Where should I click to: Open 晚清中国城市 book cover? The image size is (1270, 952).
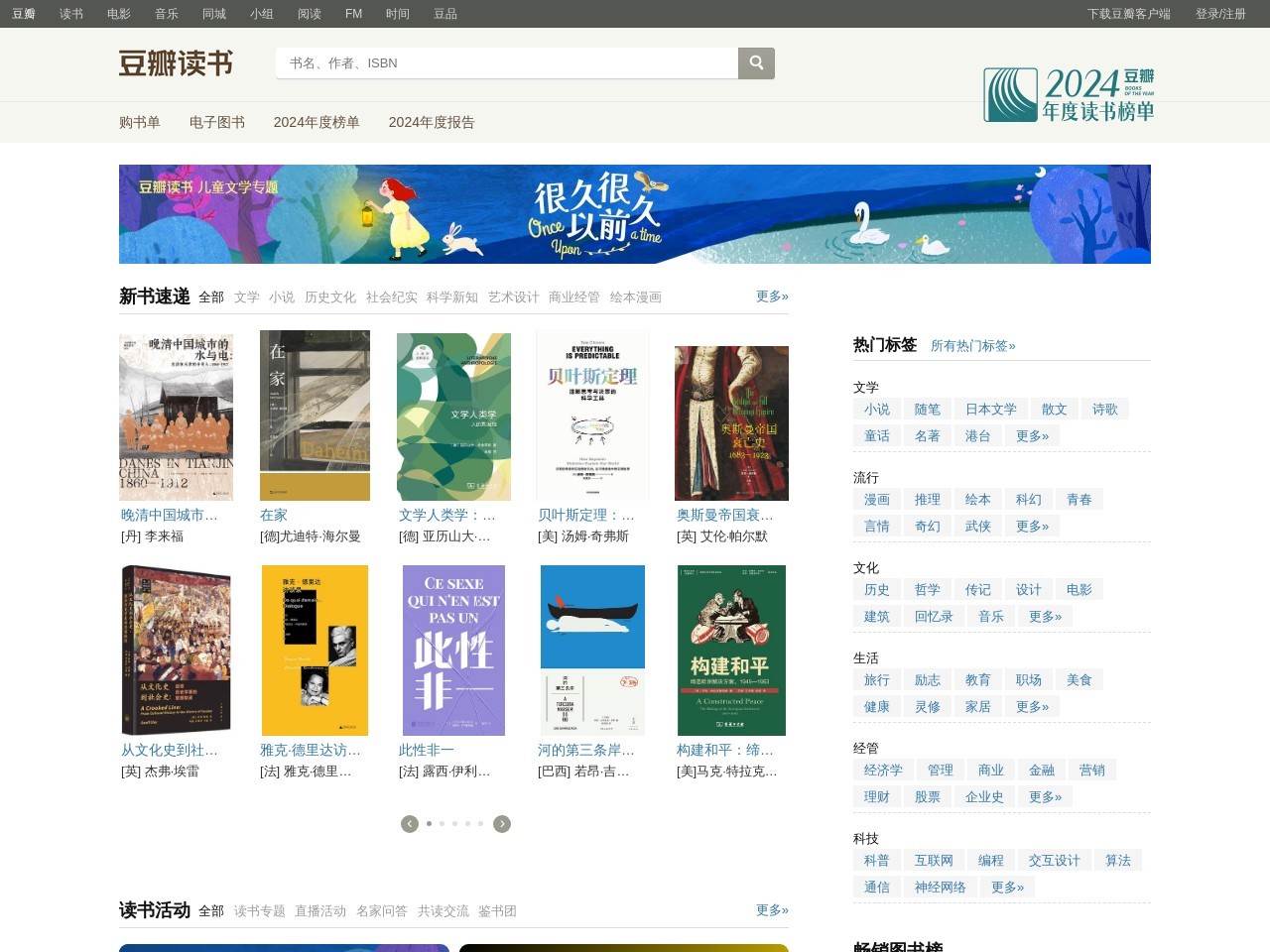point(176,416)
